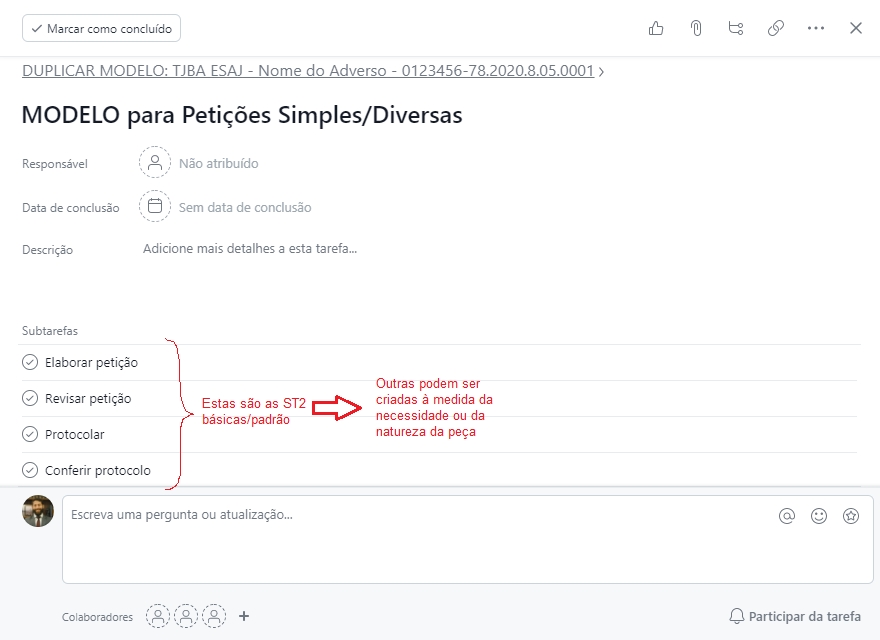This screenshot has height=640, width=880.
Task: Click the thumbs-up like icon
Action: [x=656, y=28]
